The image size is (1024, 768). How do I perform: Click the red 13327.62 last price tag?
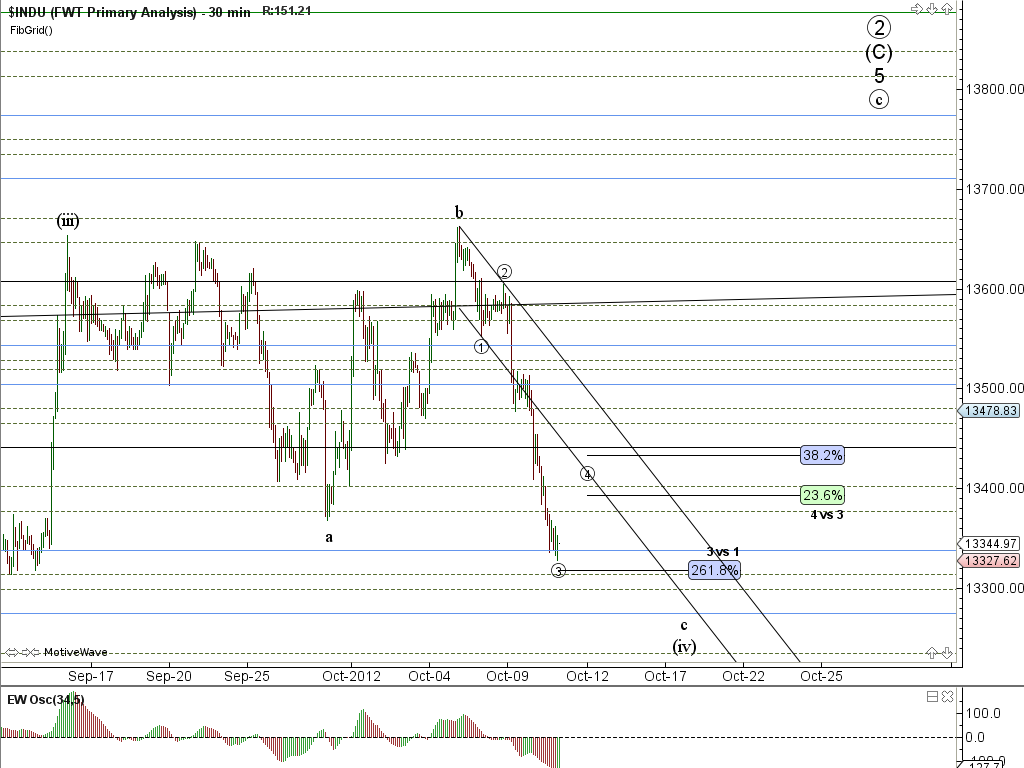pos(988,561)
